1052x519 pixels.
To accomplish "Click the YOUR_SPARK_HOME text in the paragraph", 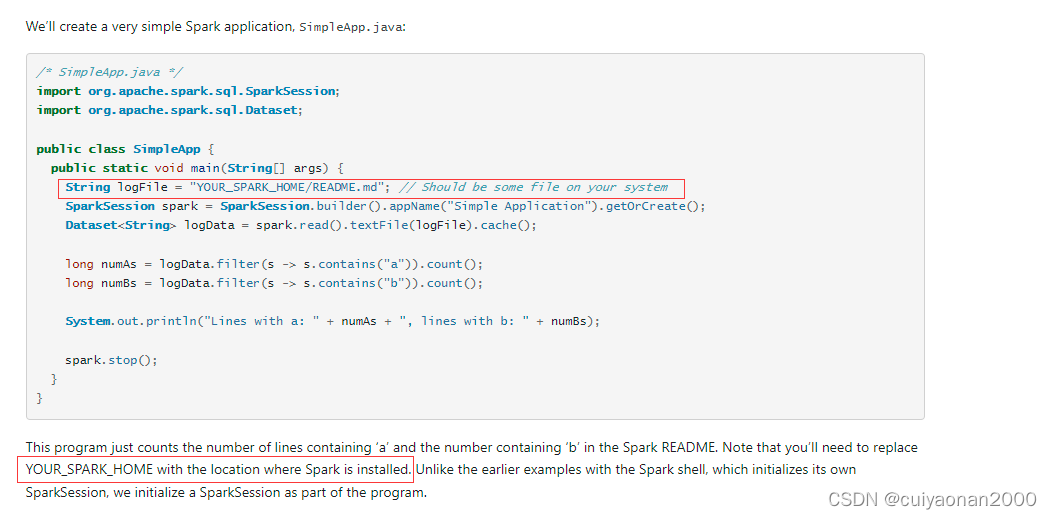I will click(x=89, y=469).
